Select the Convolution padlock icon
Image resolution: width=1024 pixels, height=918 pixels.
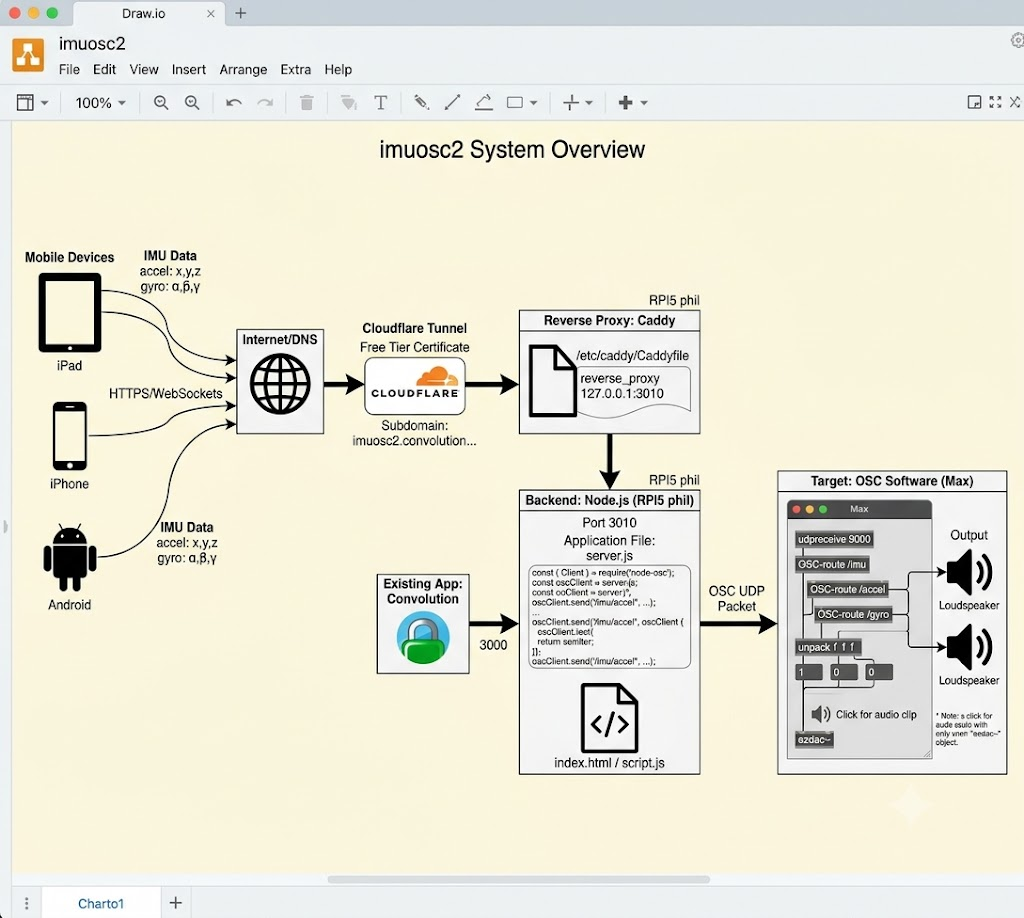click(x=423, y=637)
